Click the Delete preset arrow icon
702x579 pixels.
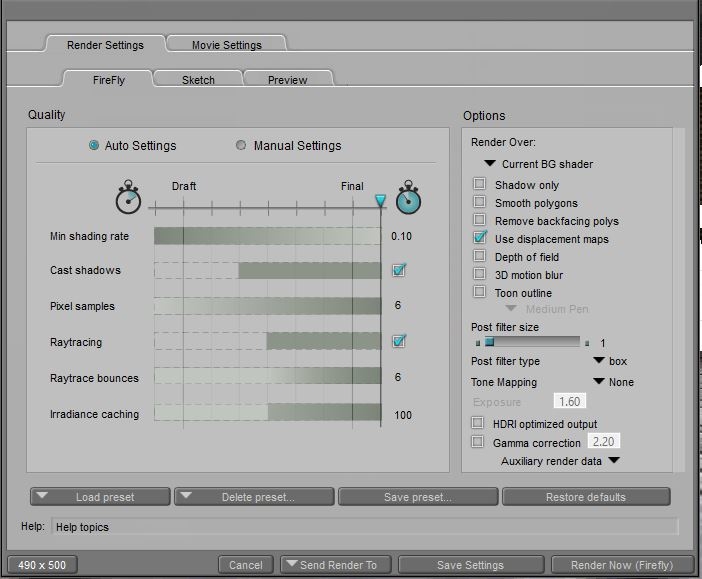(x=185, y=496)
